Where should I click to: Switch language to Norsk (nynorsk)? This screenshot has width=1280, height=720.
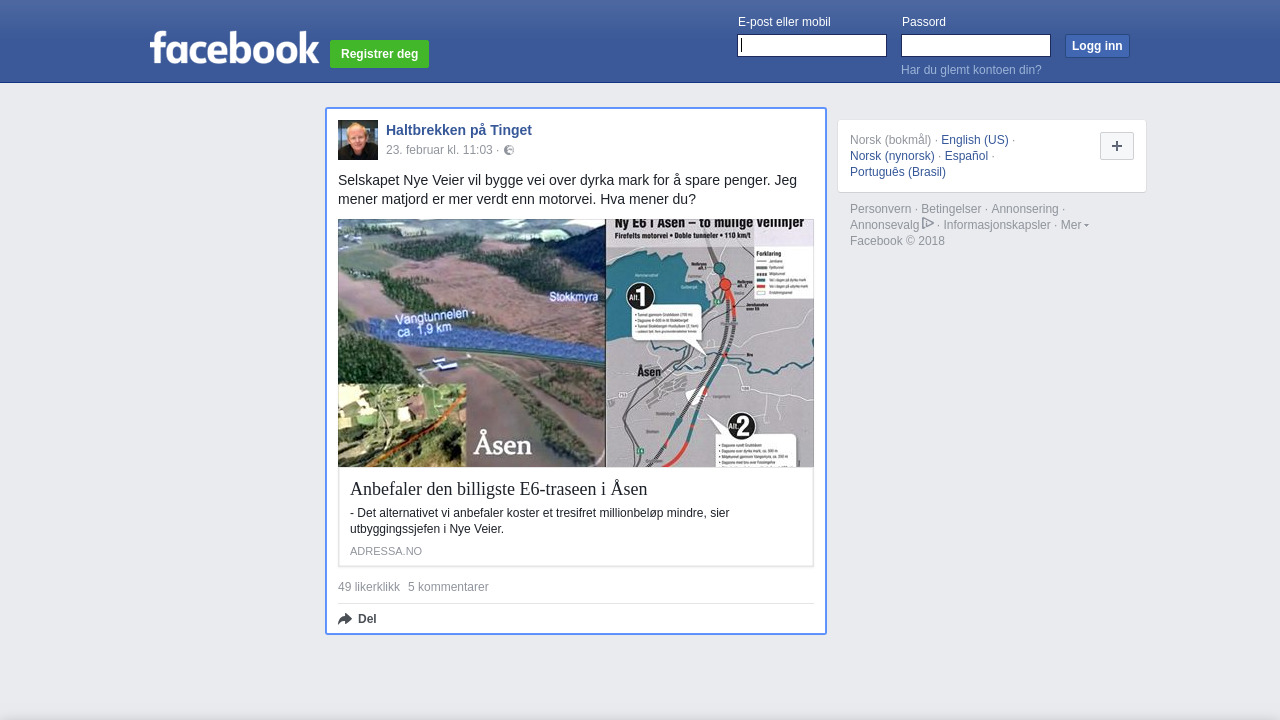tap(892, 156)
